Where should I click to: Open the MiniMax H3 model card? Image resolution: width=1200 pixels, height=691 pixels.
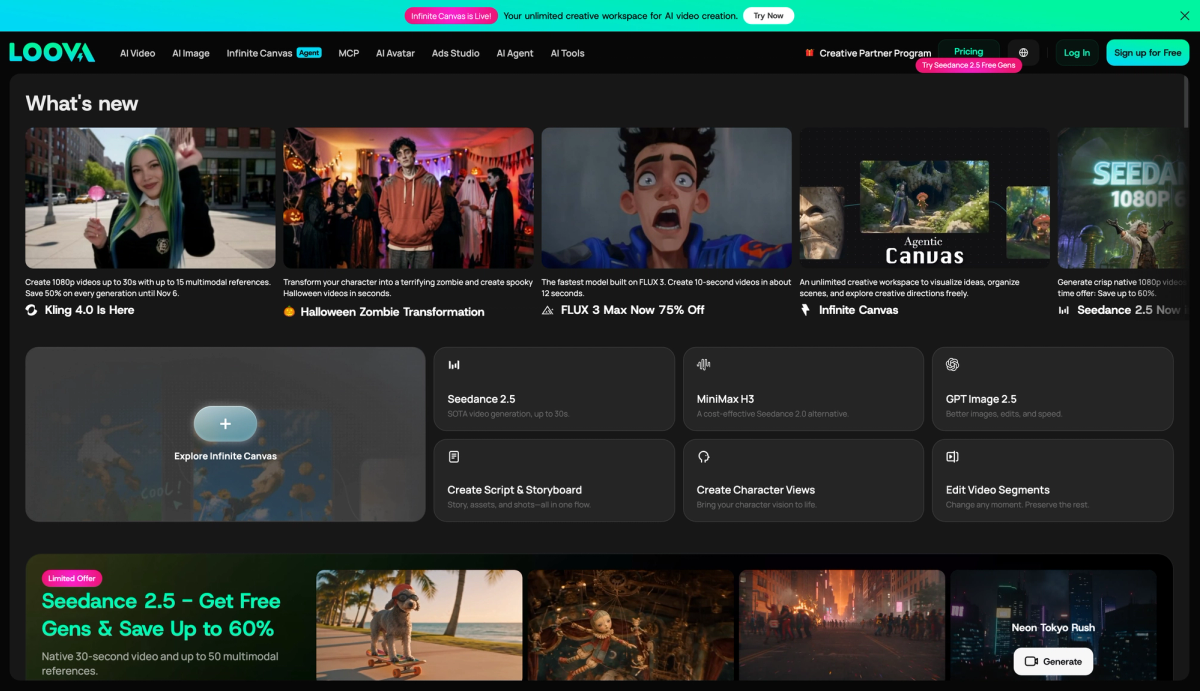tap(803, 389)
